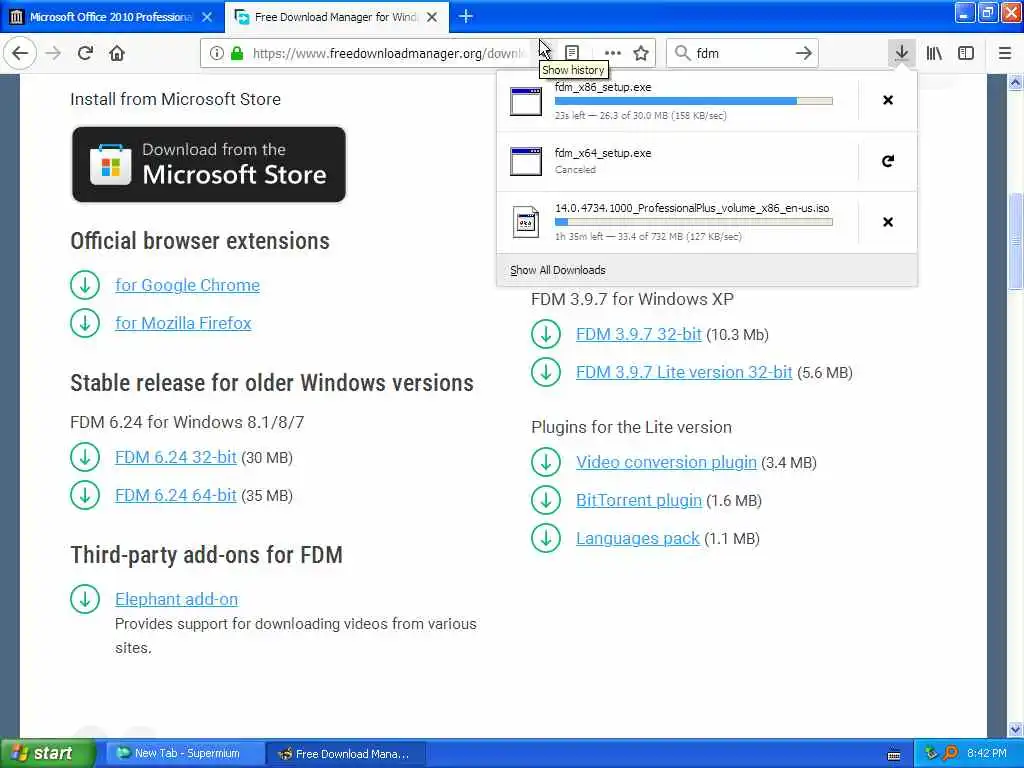
Task: Go back to the previous page
Action: click(20, 53)
